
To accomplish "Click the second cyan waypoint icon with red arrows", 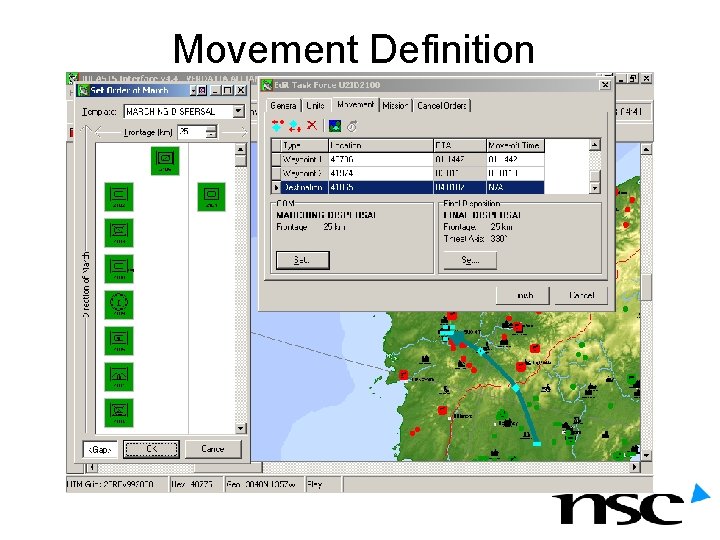I will coord(295,126).
